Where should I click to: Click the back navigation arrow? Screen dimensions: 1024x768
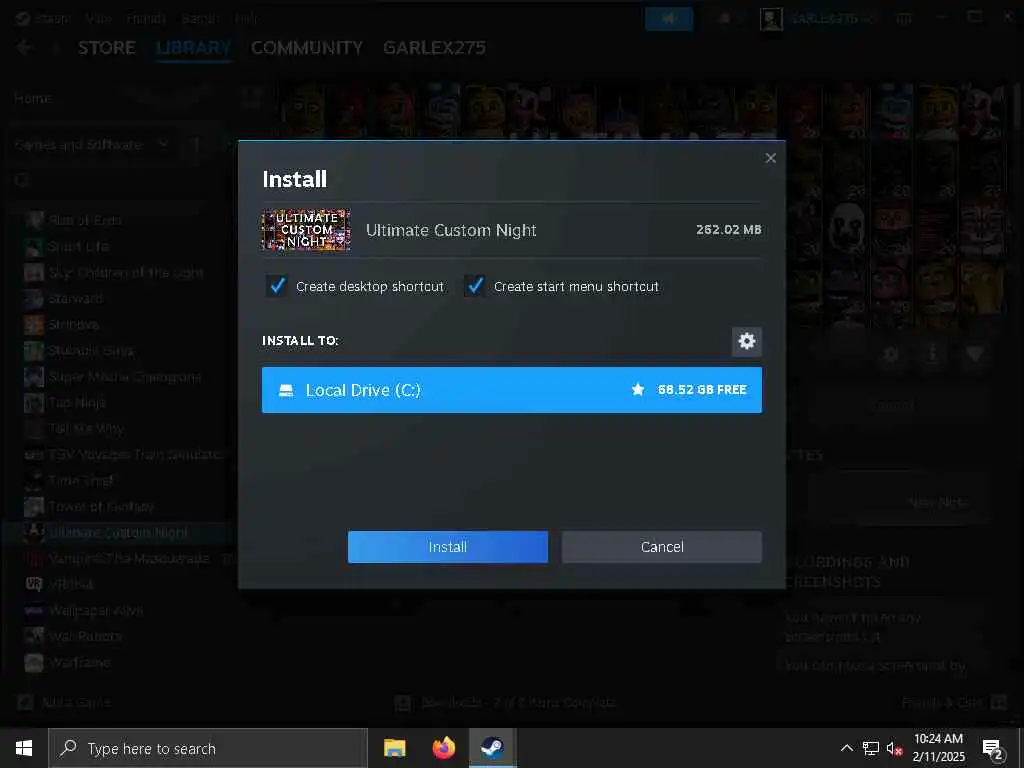point(24,48)
